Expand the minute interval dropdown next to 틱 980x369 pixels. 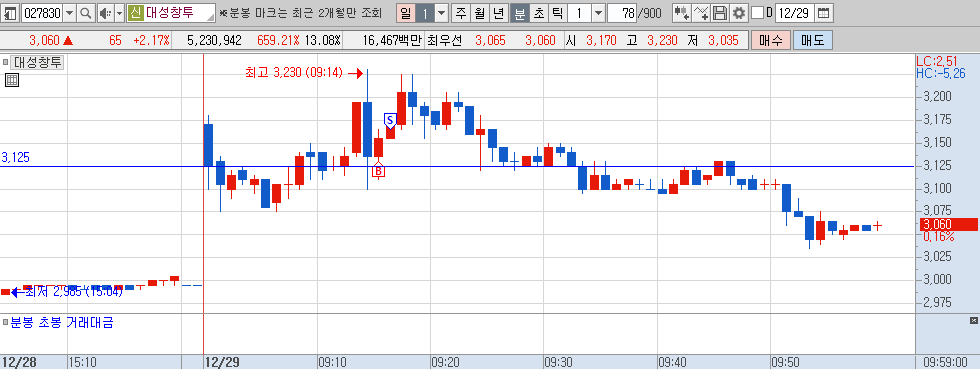598,13
